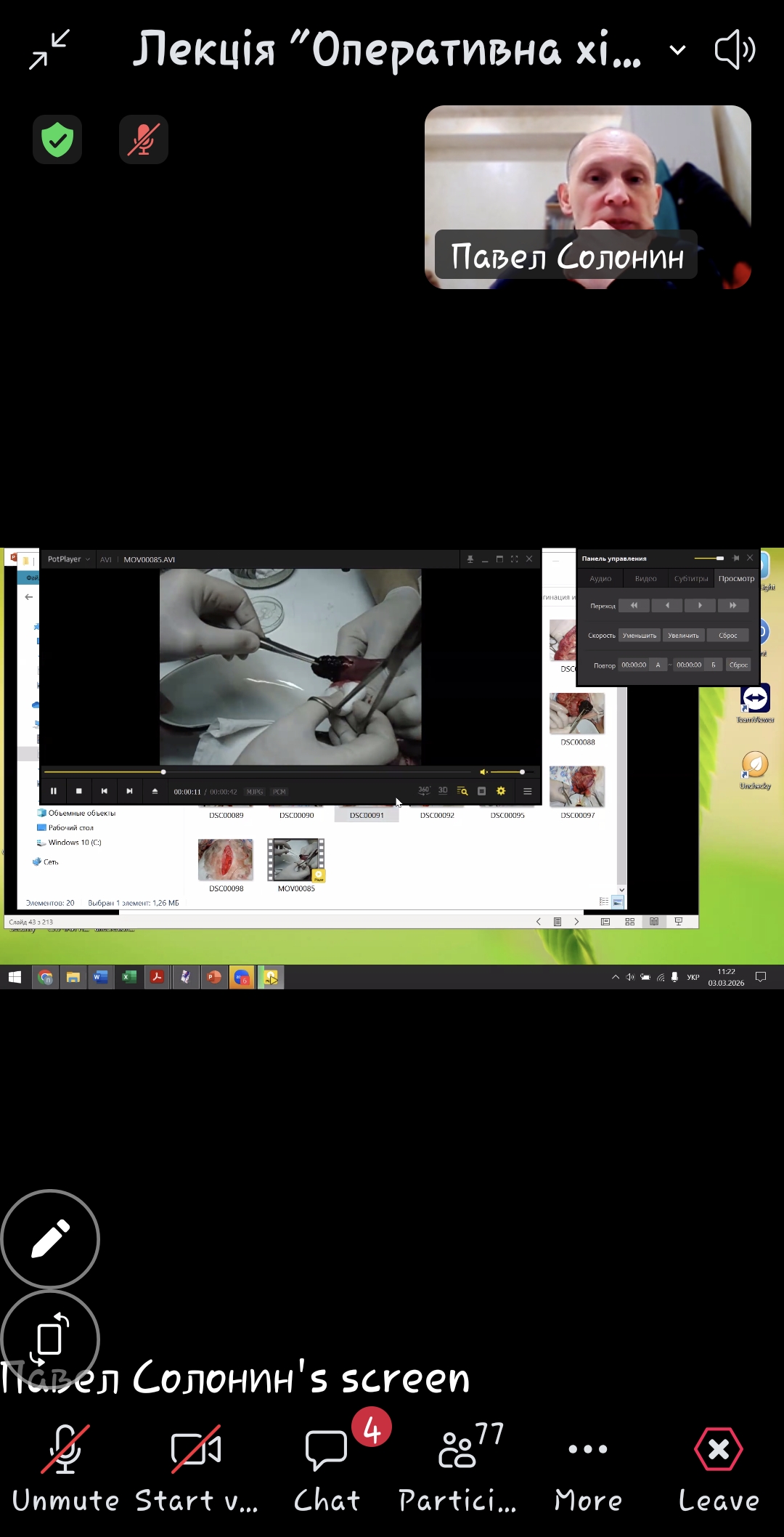Stop the PotPlayer playback

point(78,791)
